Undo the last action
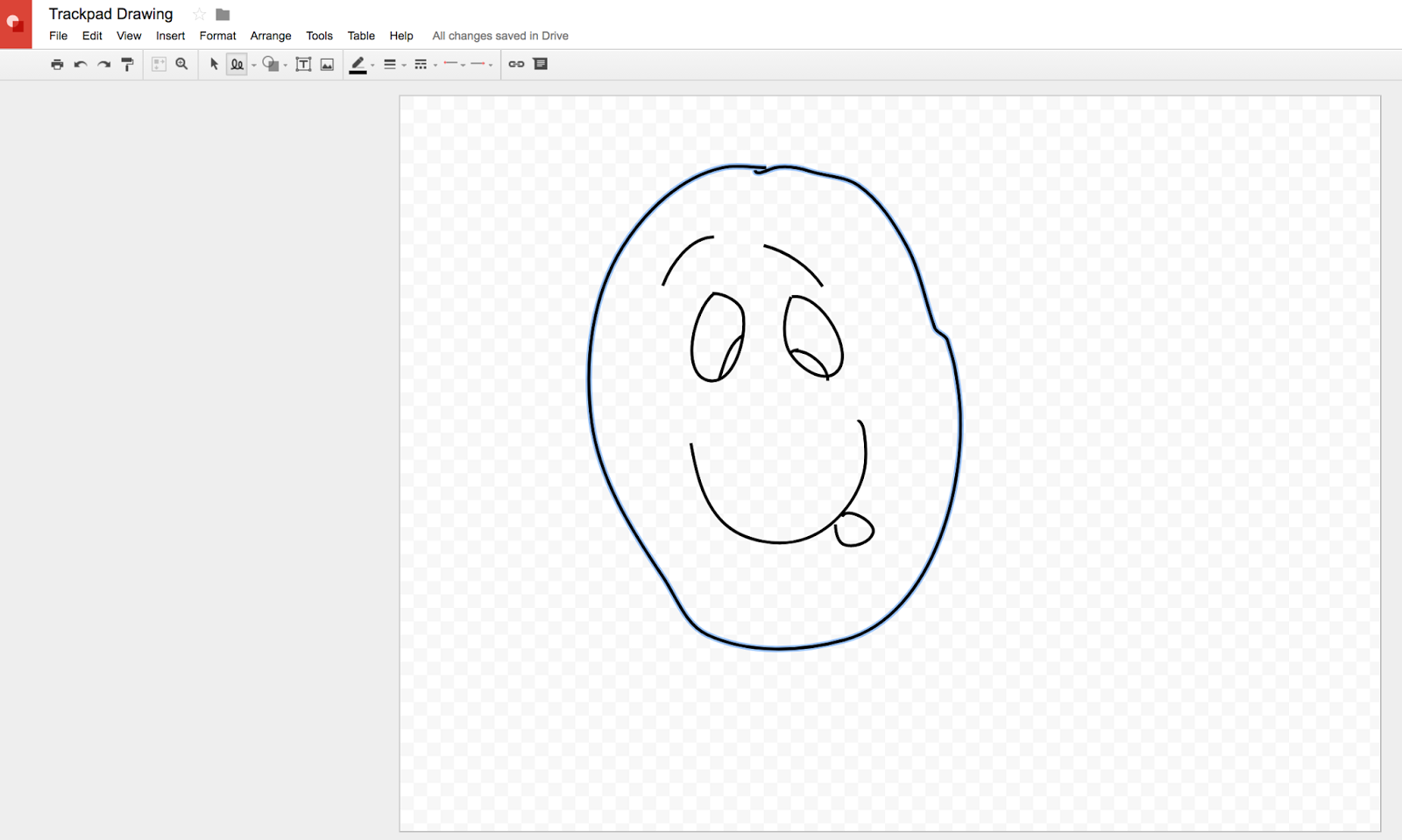This screenshot has width=1402, height=840. click(x=81, y=64)
